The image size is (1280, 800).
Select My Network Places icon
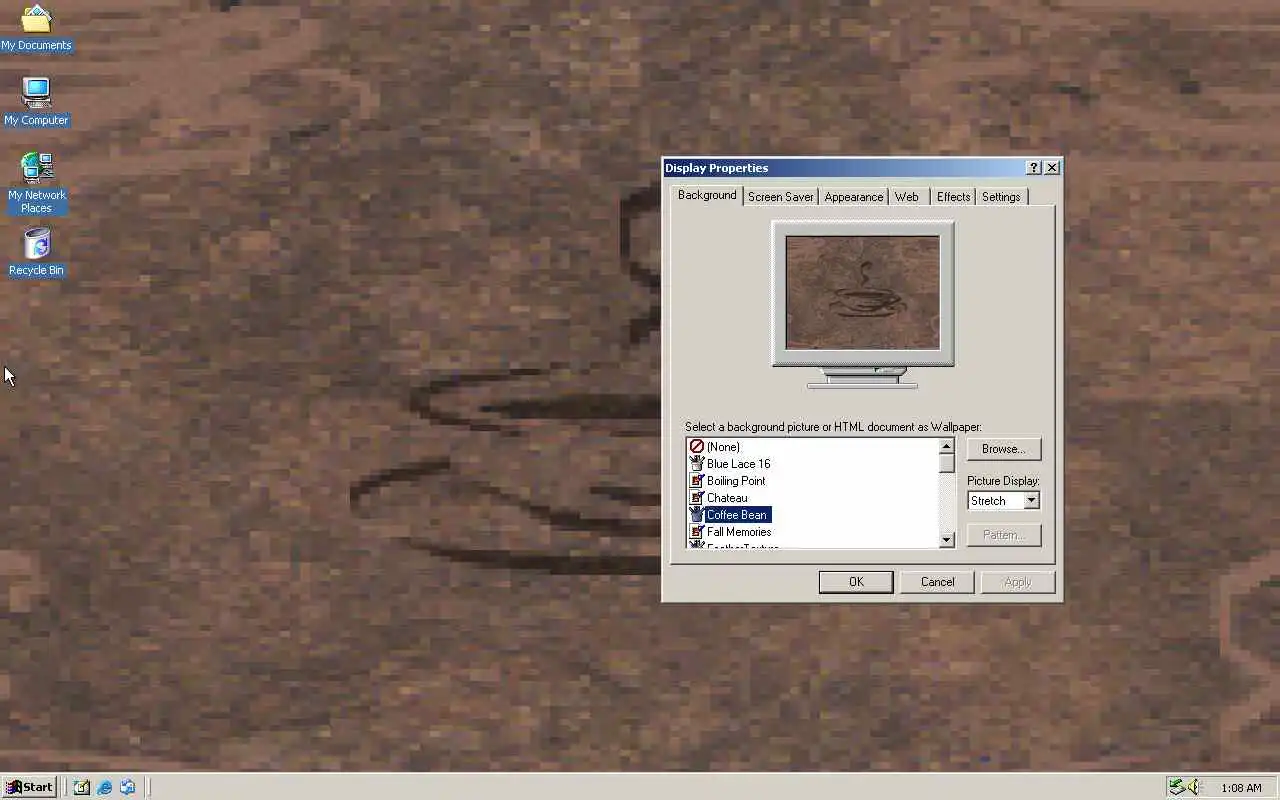(36, 182)
